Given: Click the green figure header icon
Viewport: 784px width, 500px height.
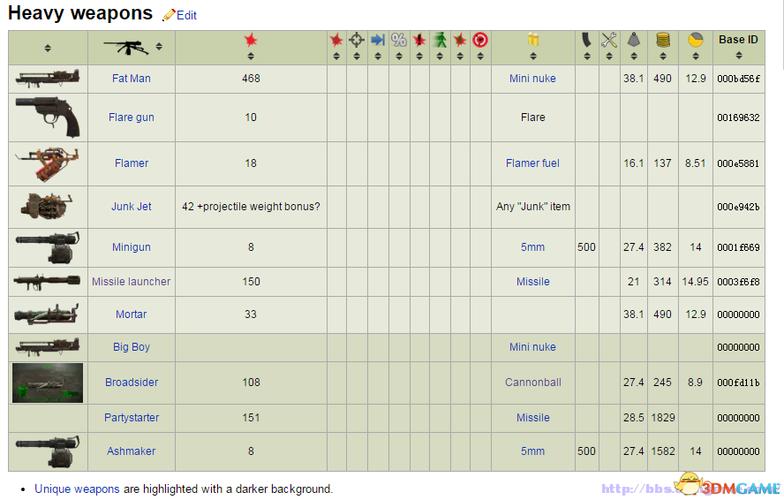Looking at the screenshot, I should (440, 40).
